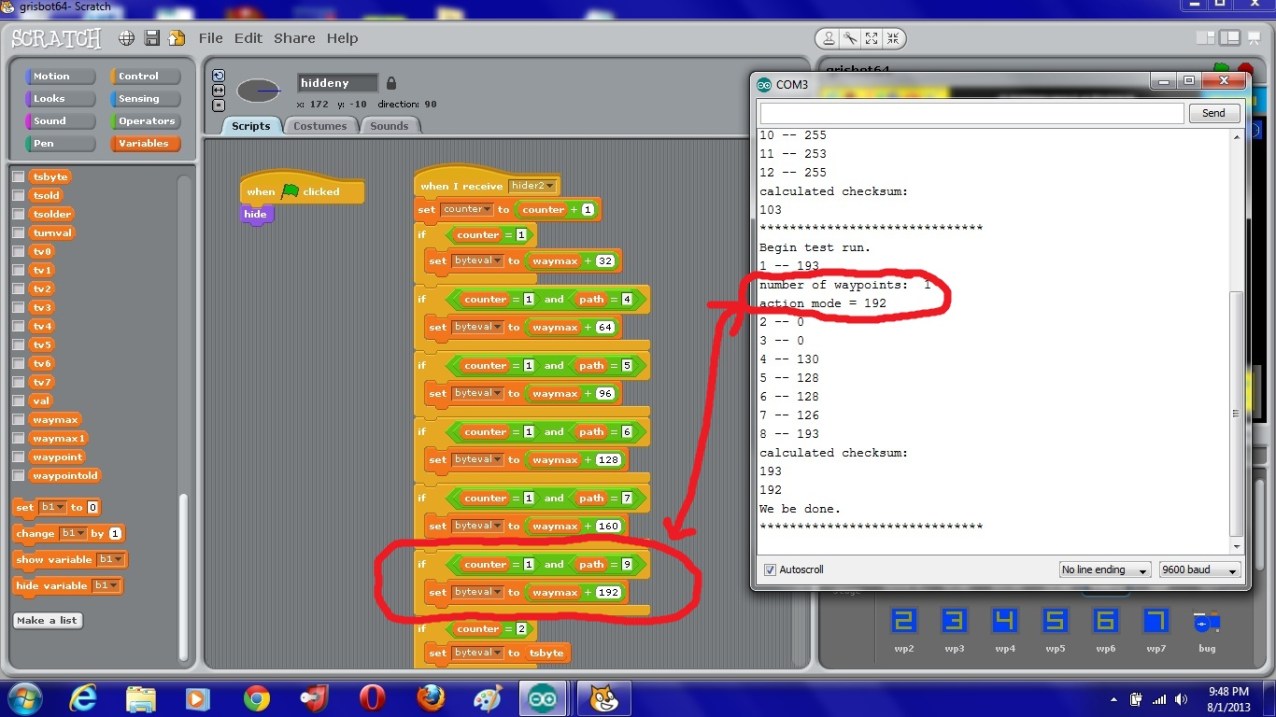Open the 'No line ending' dropdown
This screenshot has width=1276, height=717.
pos(1105,570)
